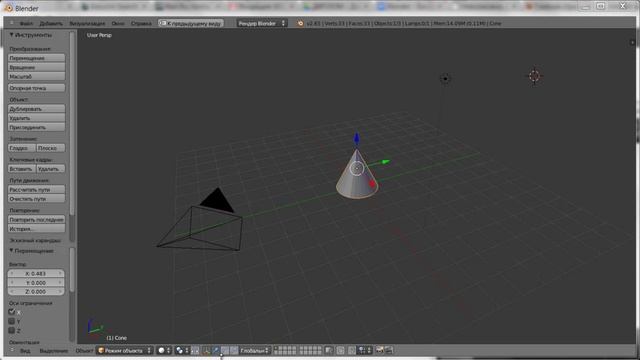Click the keyframe Удалить button
This screenshot has height=360, width=640.
51,169
